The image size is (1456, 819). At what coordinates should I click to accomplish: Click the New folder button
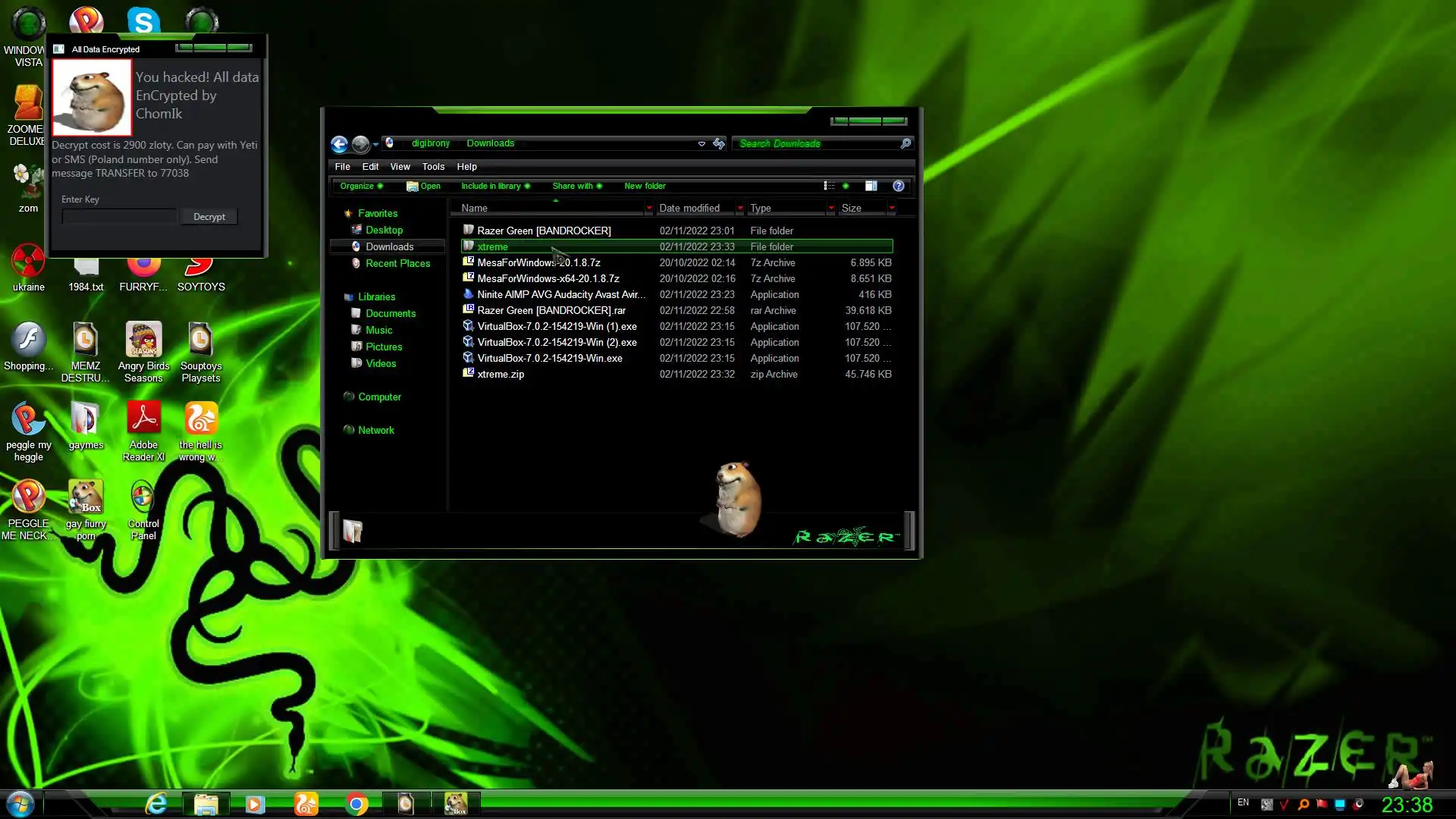click(x=645, y=186)
